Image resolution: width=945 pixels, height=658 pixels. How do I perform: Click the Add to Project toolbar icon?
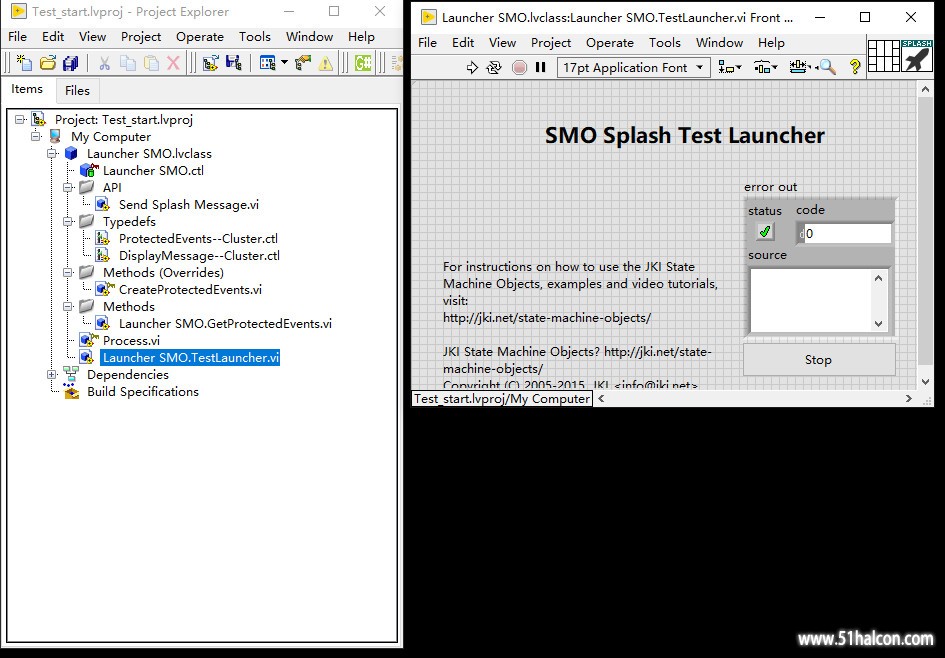(x=210, y=63)
